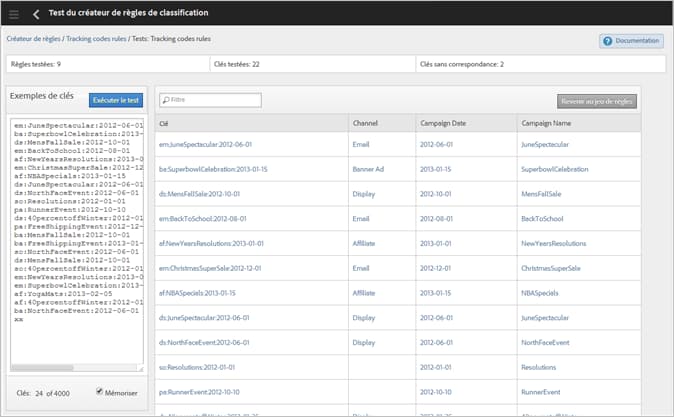Screen dimensions: 674x417
Task: Sort by Campaign Date column header
Action: click(x=443, y=123)
